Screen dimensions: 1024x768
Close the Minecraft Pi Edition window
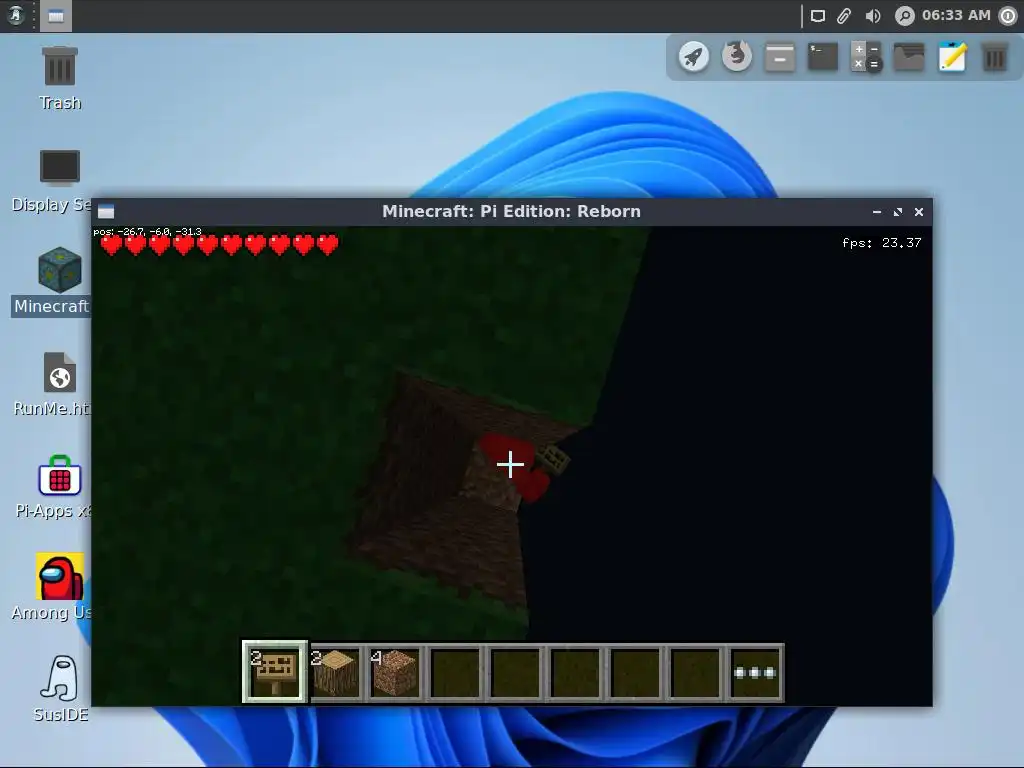[919, 212]
